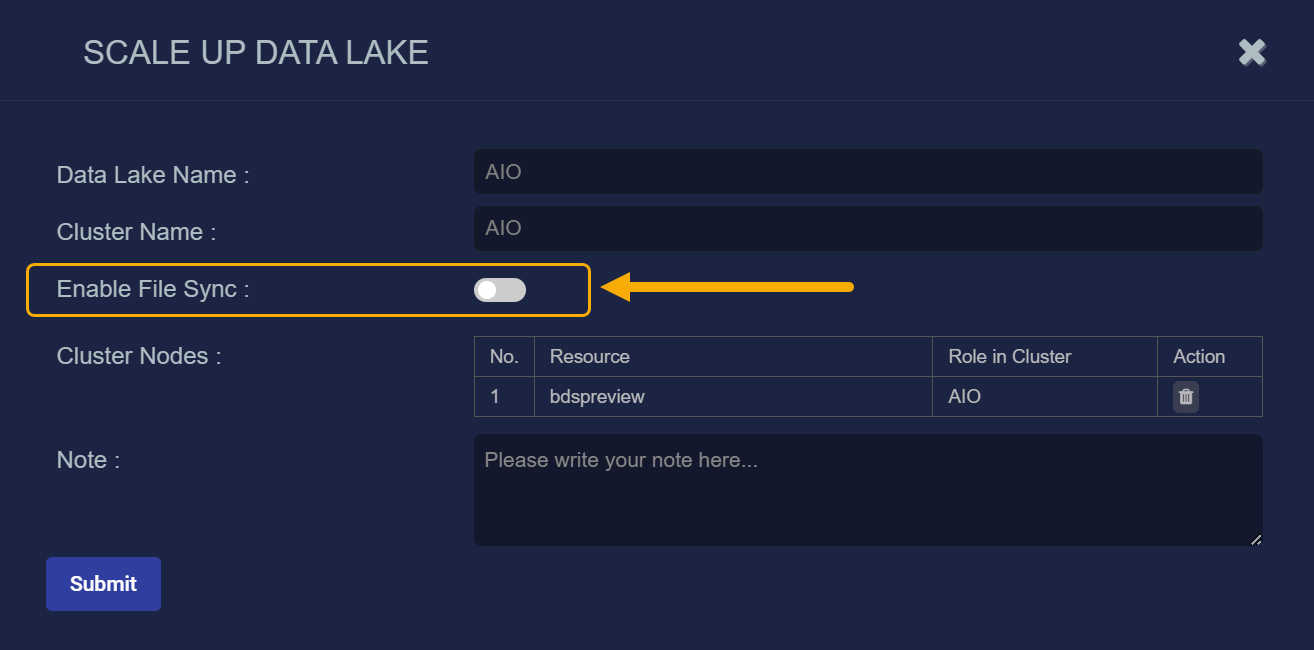
Task: Click the "Cluster Name" label text
Action: click(136, 232)
